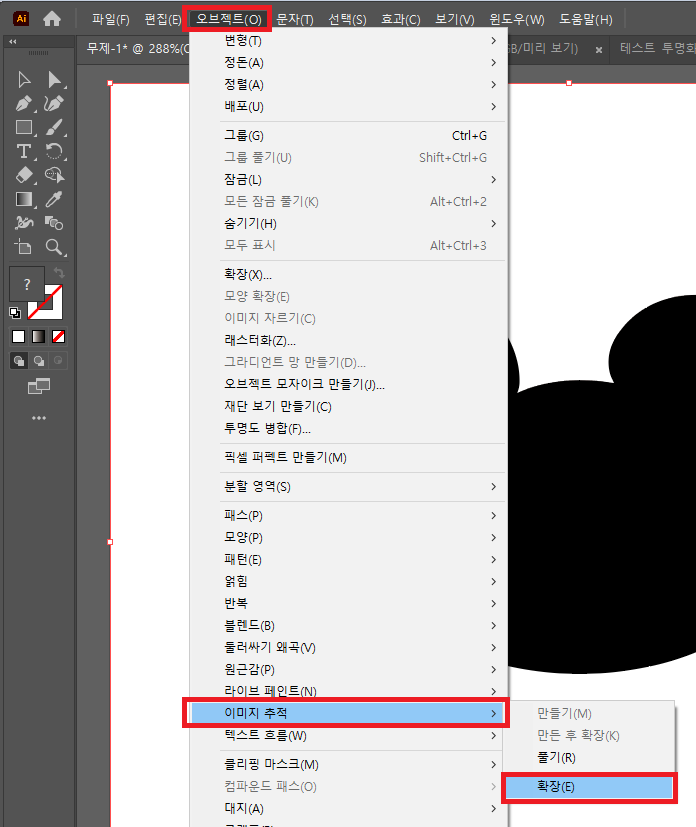Select the Gradient tool
696x827 pixels.
point(24,199)
